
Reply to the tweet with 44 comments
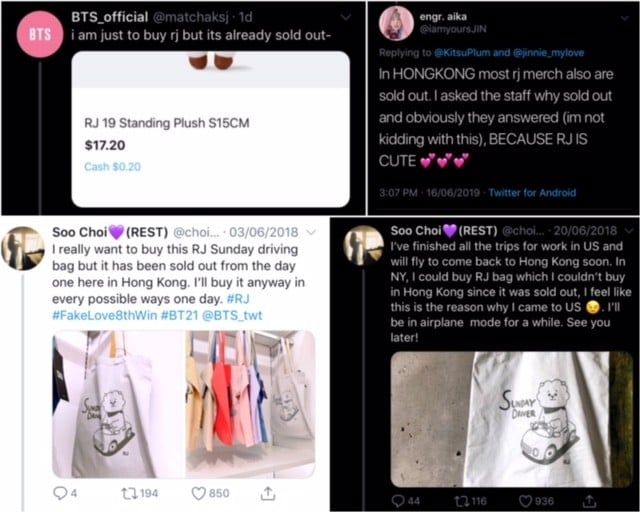(398, 501)
